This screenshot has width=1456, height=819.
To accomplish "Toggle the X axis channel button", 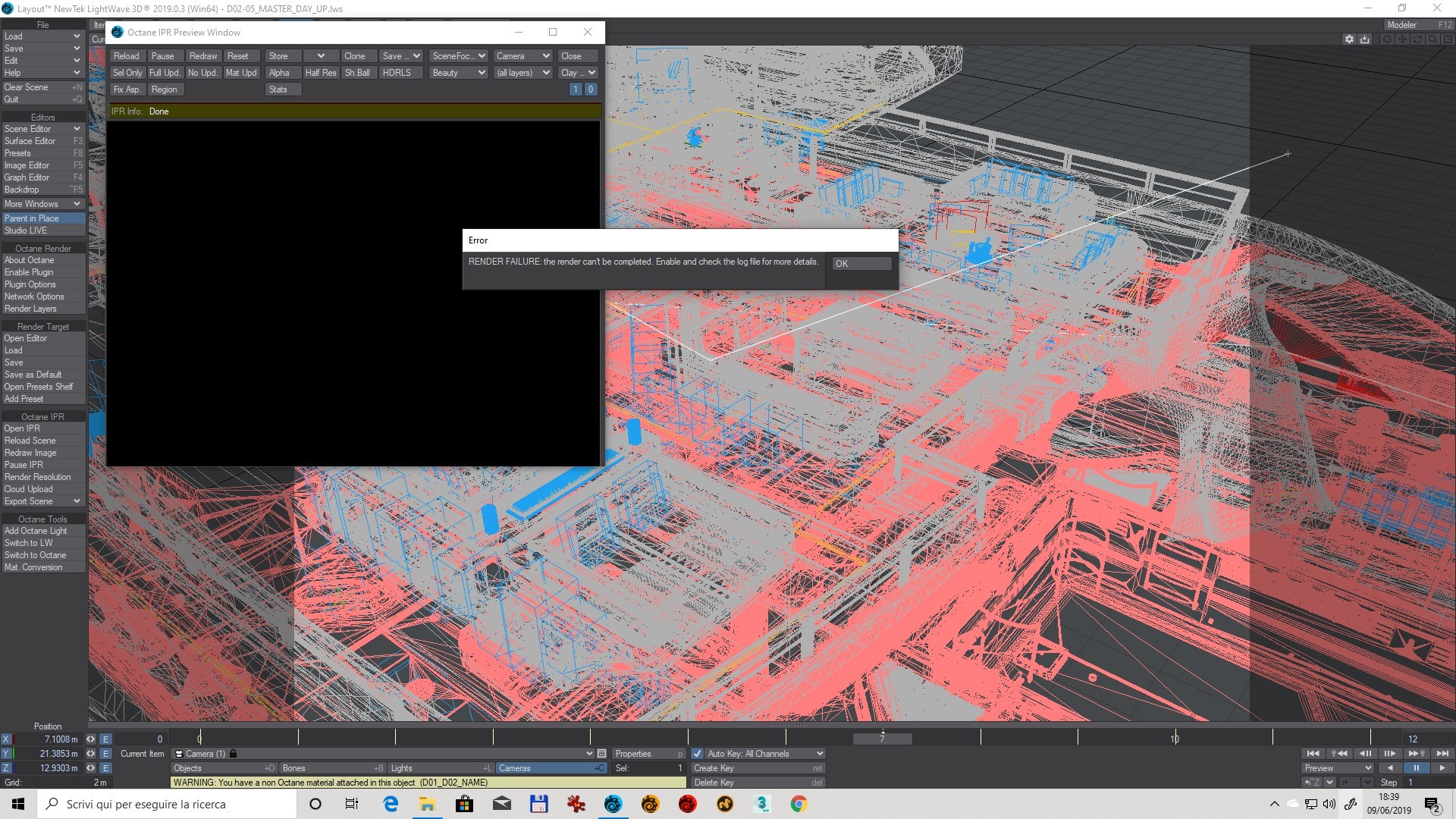I will [6, 739].
